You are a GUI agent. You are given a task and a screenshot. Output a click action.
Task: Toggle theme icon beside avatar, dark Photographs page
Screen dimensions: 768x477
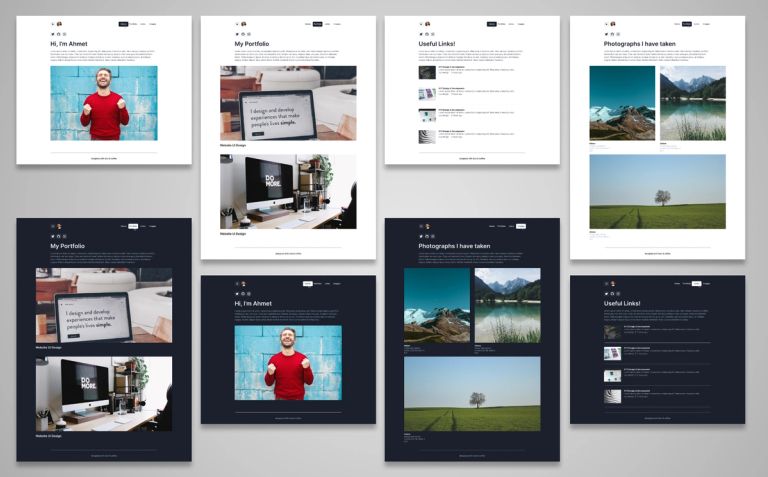421,226
